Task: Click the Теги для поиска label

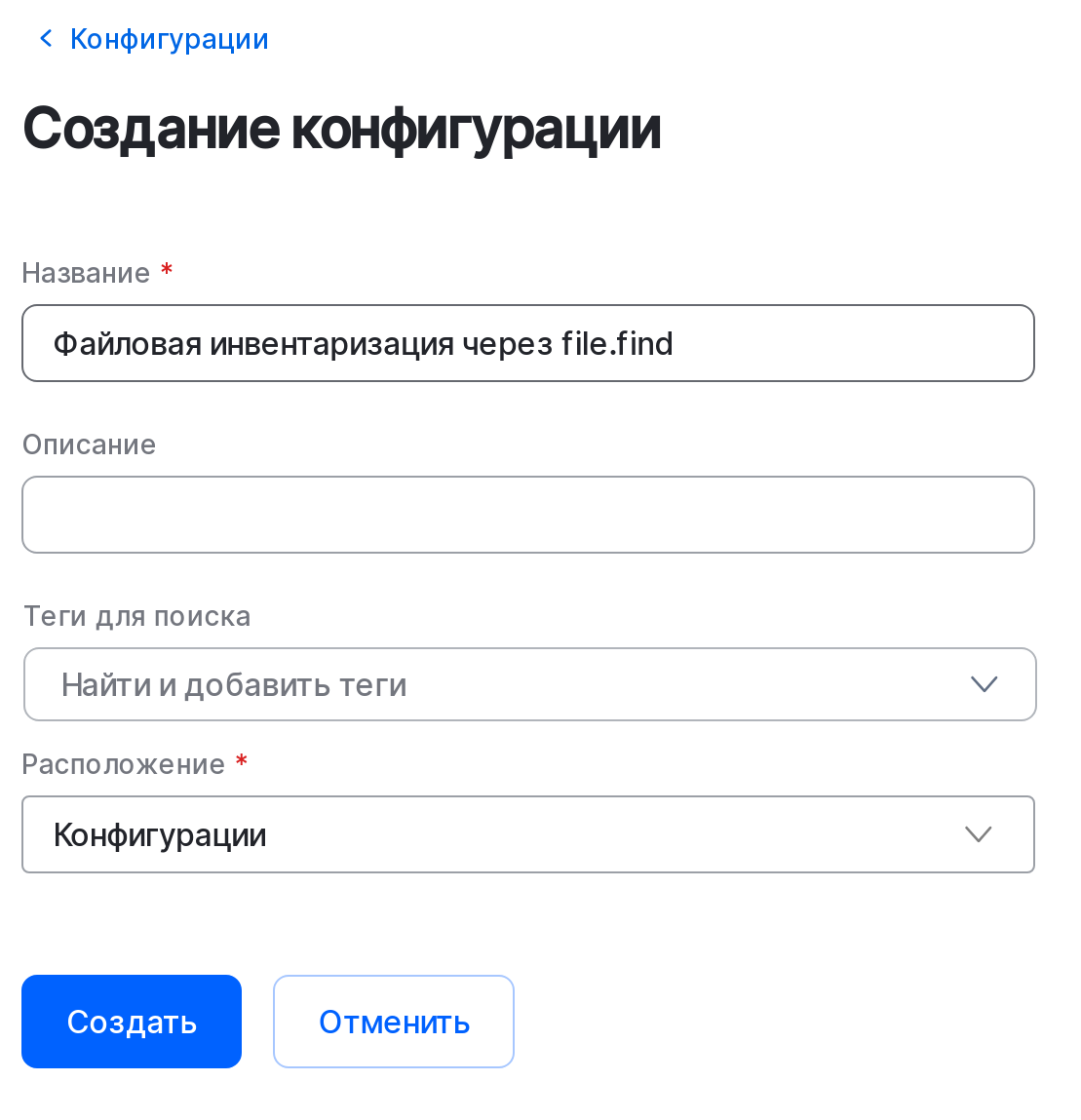Action: click(135, 616)
